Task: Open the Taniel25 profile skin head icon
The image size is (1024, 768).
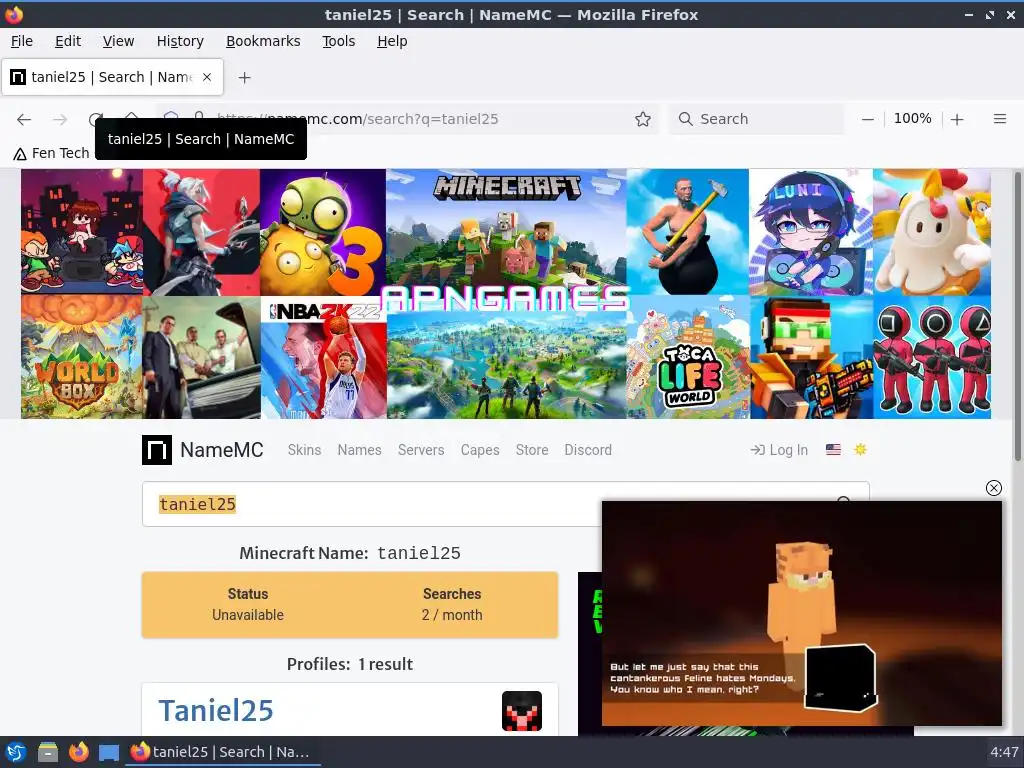Action: (521, 711)
